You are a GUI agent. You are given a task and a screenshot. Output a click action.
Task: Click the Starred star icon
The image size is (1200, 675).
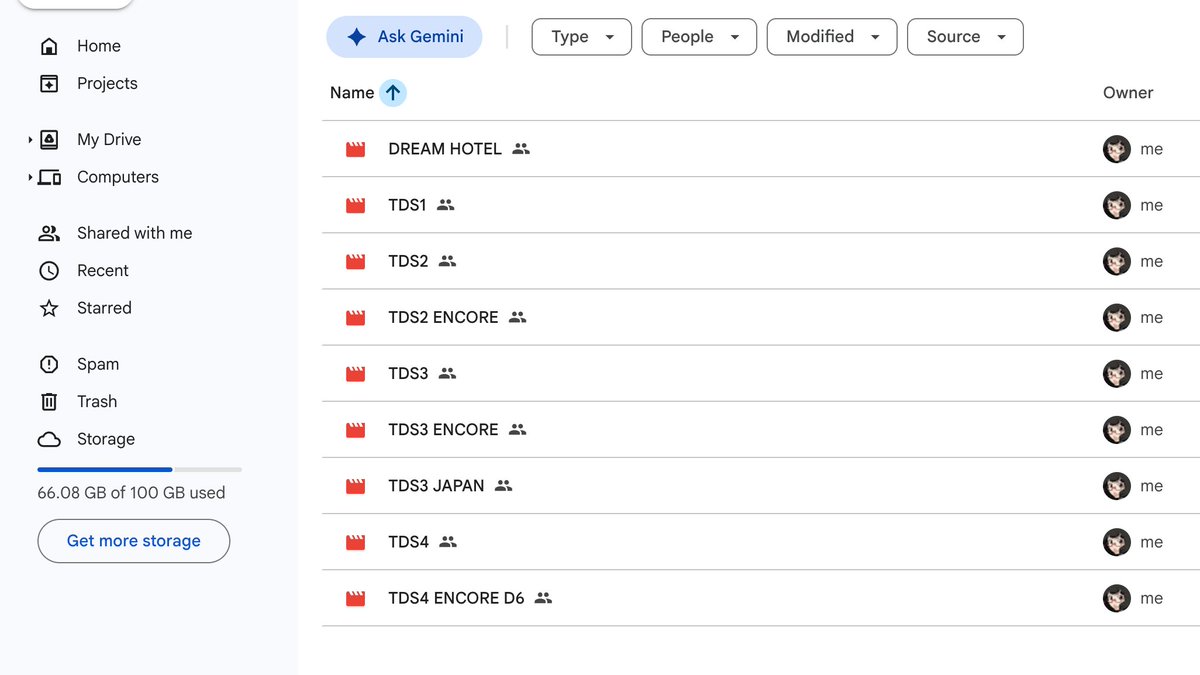coord(49,308)
